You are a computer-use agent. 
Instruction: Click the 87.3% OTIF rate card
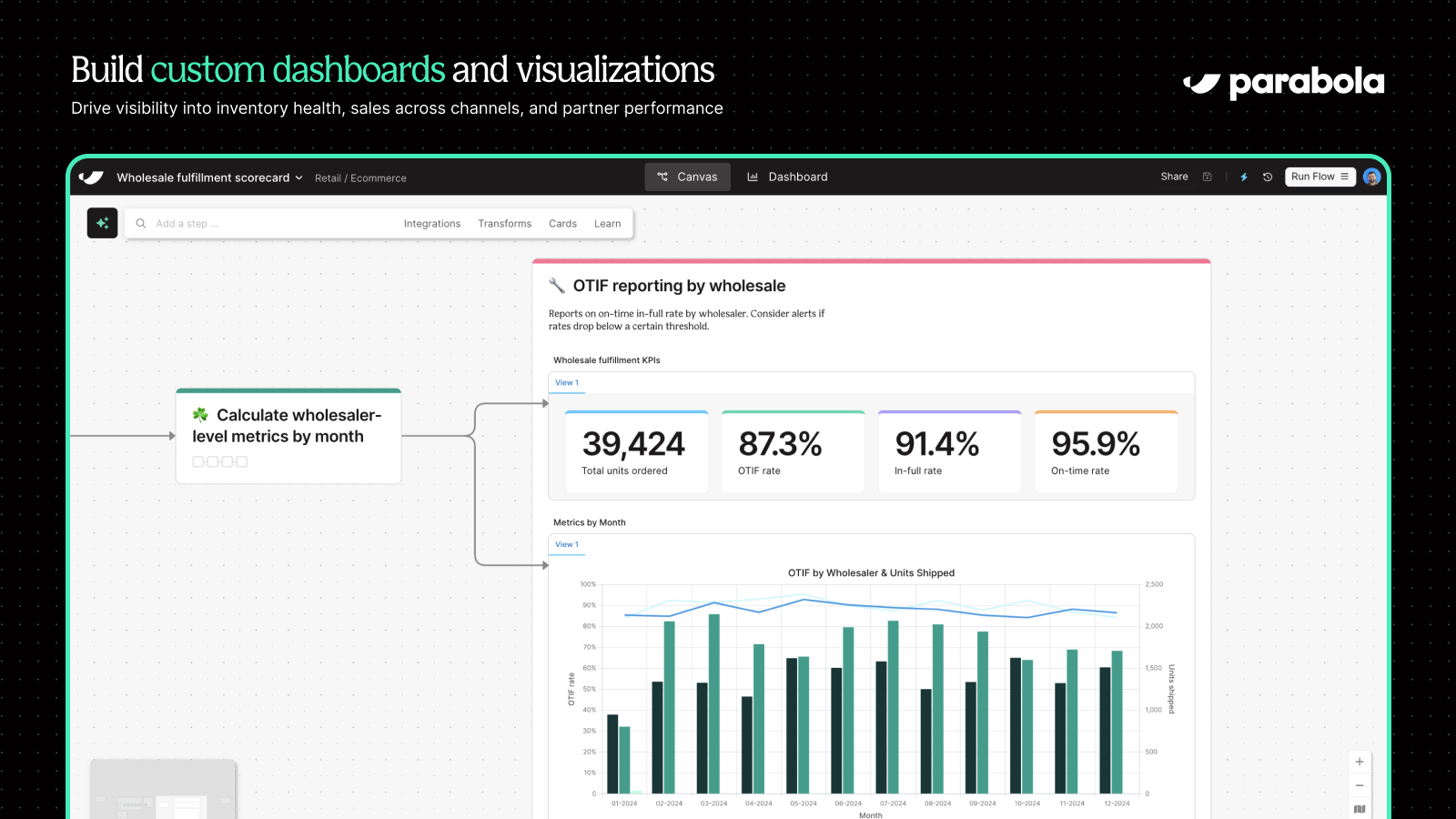(794, 452)
